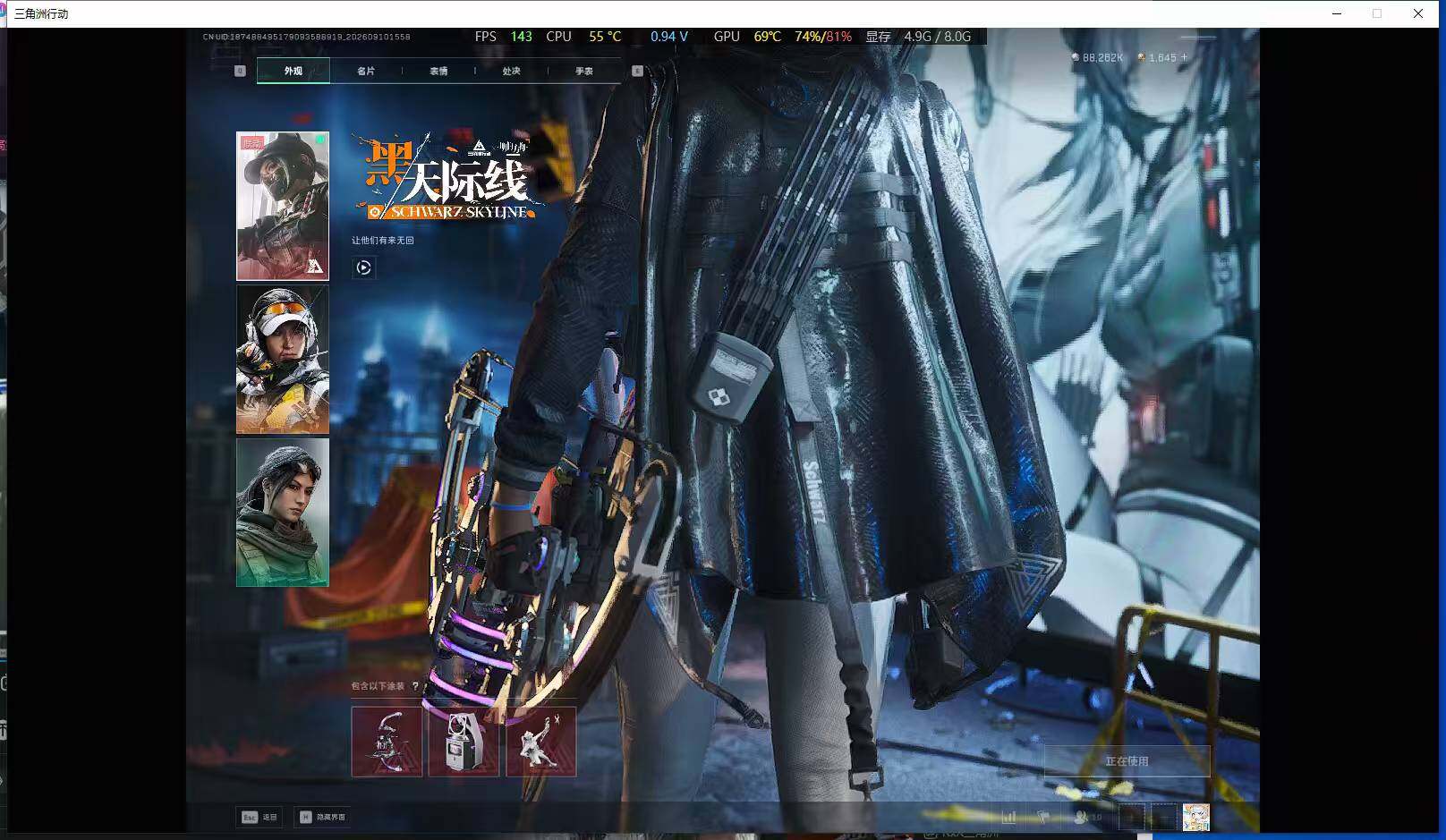Click the FPS 143 overlay readout
The height and width of the screenshot is (840, 1446).
(x=503, y=37)
